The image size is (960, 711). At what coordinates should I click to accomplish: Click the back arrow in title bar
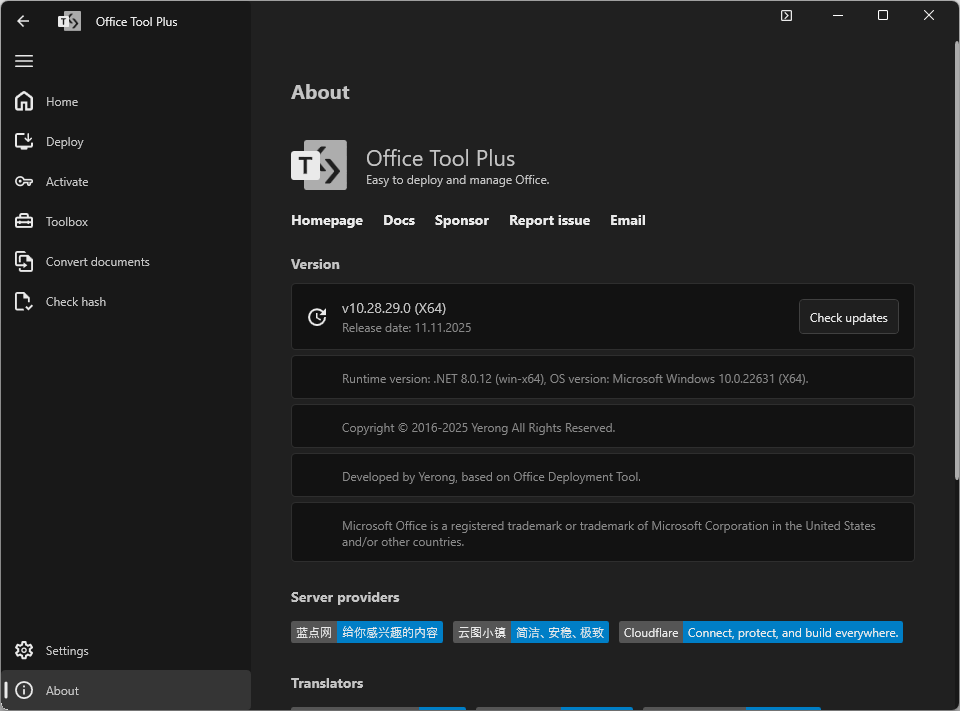click(23, 21)
